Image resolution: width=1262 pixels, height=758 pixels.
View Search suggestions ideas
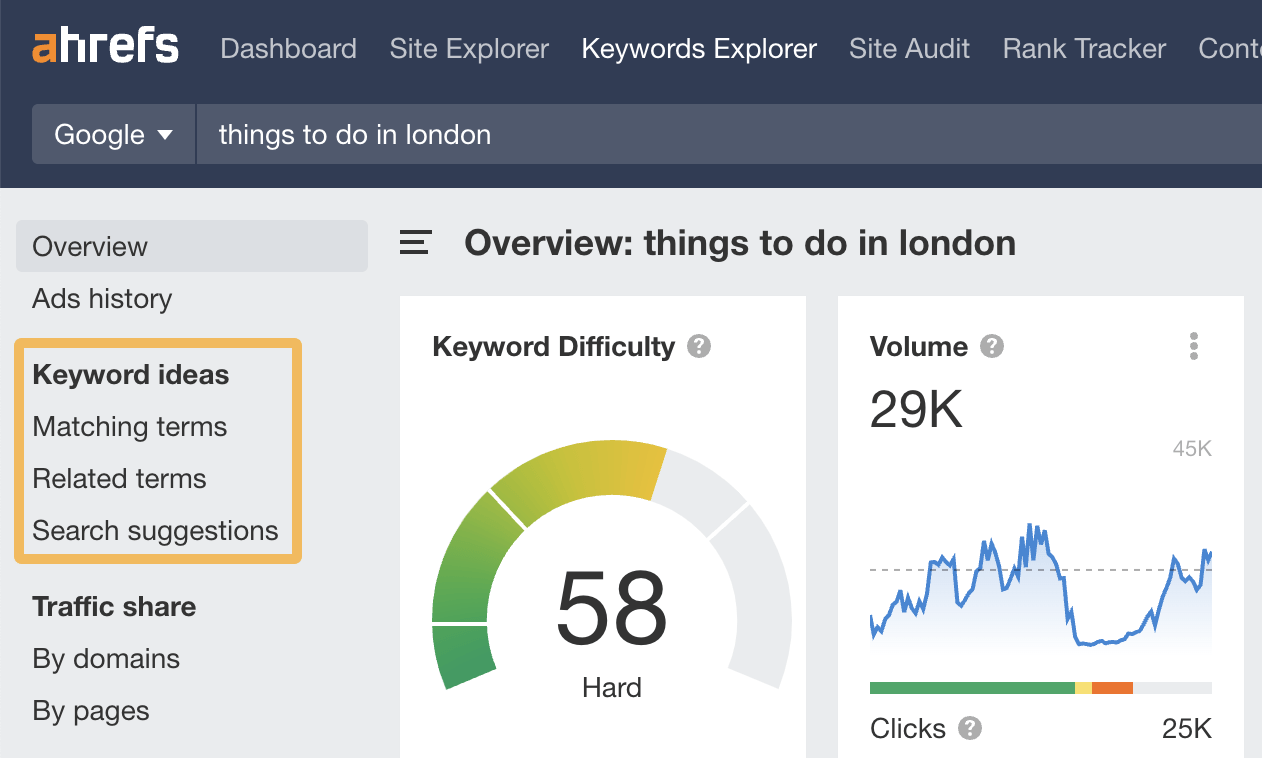[x=156, y=530]
